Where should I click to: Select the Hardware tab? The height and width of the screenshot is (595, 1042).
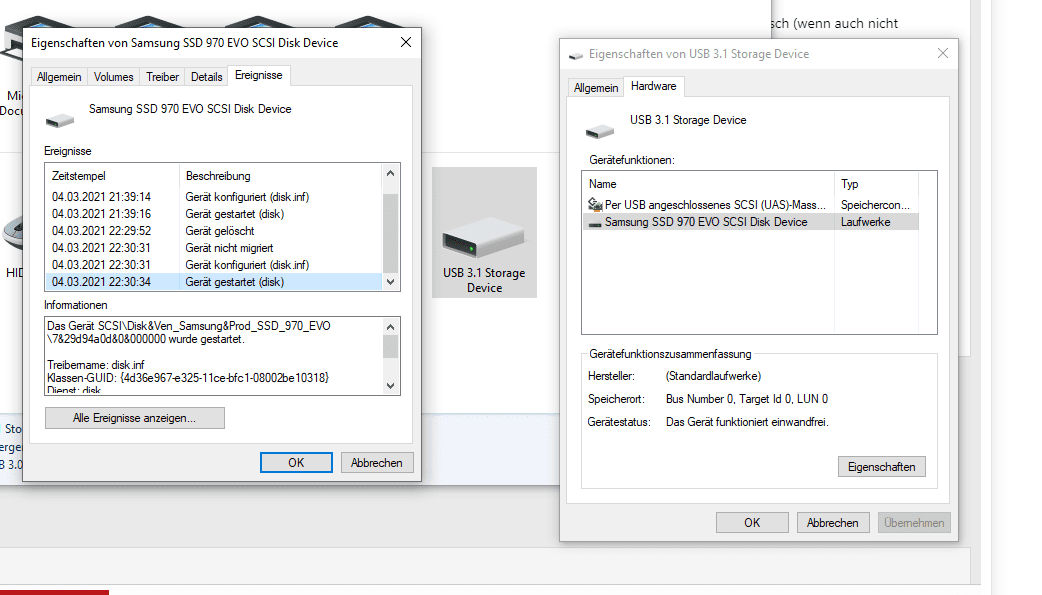tap(654, 86)
